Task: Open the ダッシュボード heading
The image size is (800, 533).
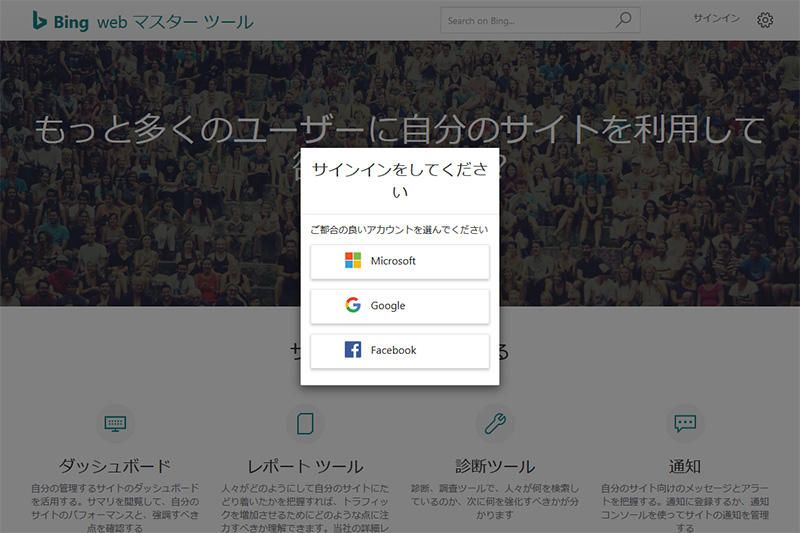Action: [x=115, y=466]
